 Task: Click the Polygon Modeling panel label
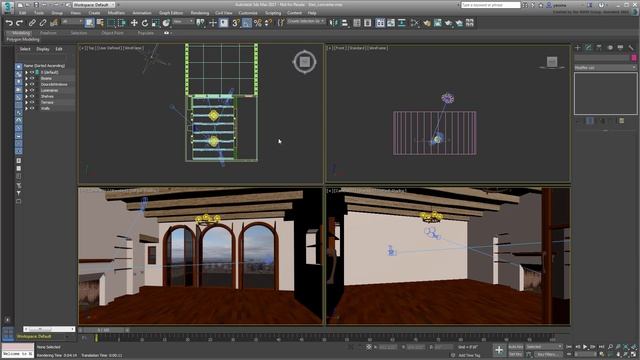coord(23,40)
